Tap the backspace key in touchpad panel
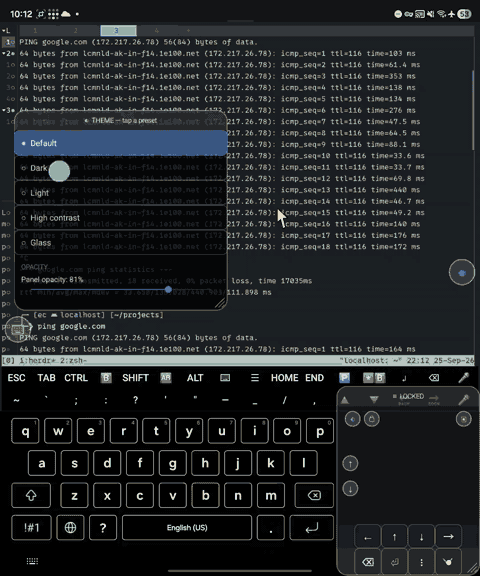Viewport: 480px width, 576px height. click(x=368, y=562)
